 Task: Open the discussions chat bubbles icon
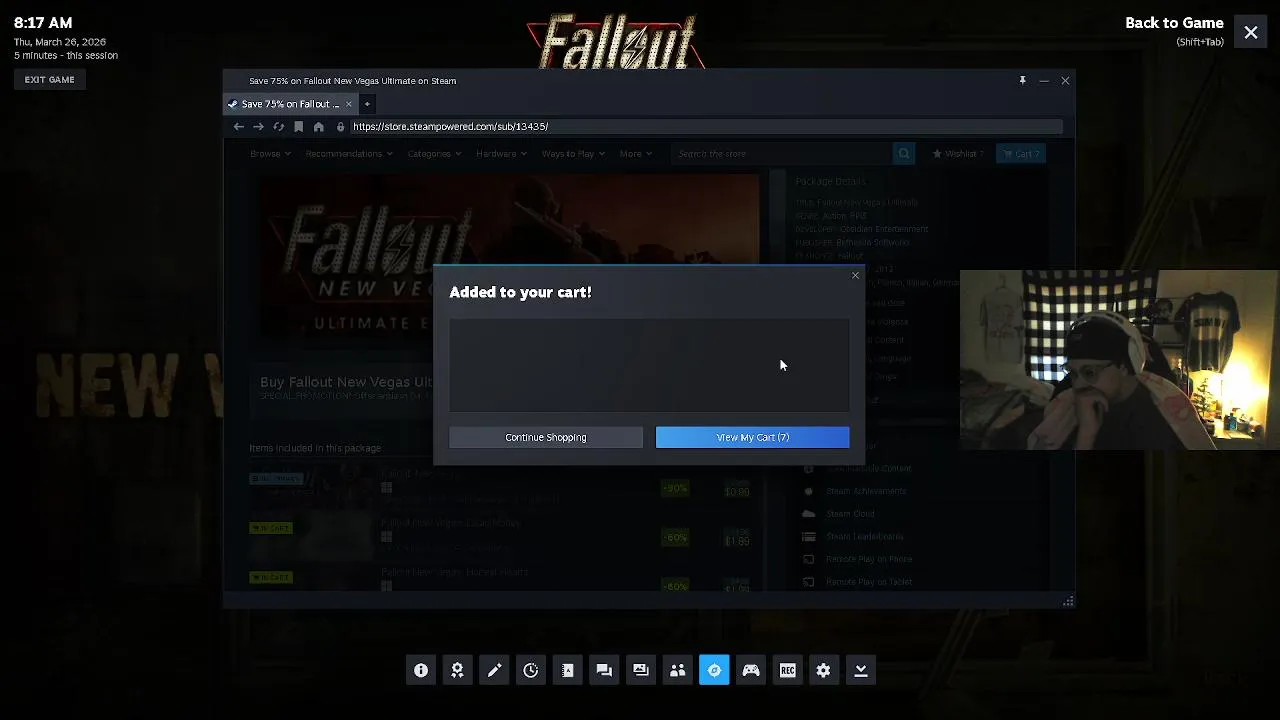point(604,670)
